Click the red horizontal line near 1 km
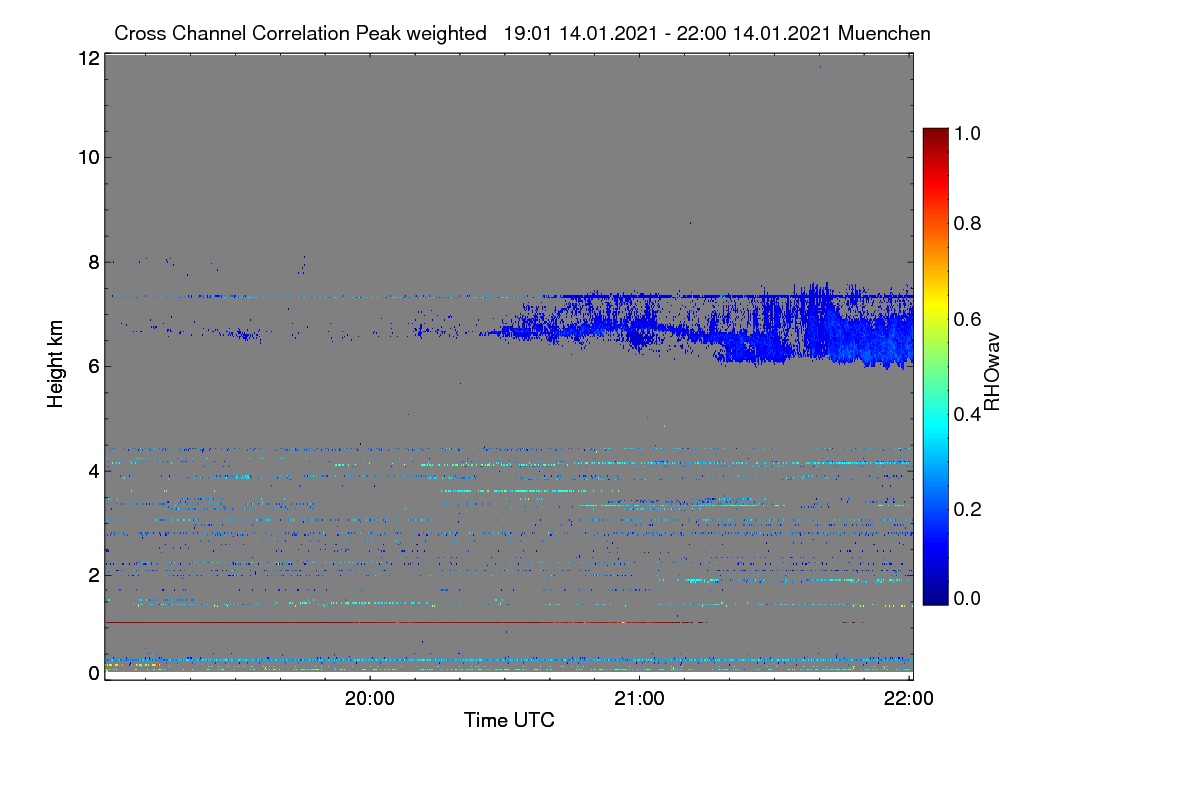This screenshot has height=800, width=1200. [x=405, y=622]
